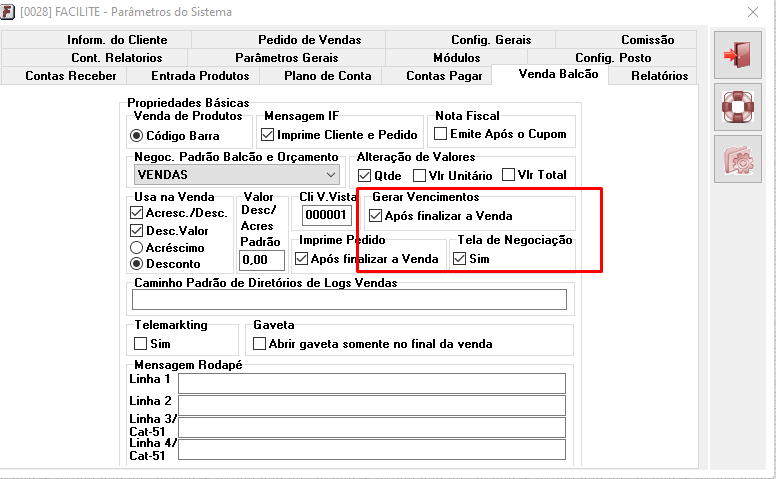
Task: Click the Linha 3/Cat-51 field
Action: click(x=372, y=428)
